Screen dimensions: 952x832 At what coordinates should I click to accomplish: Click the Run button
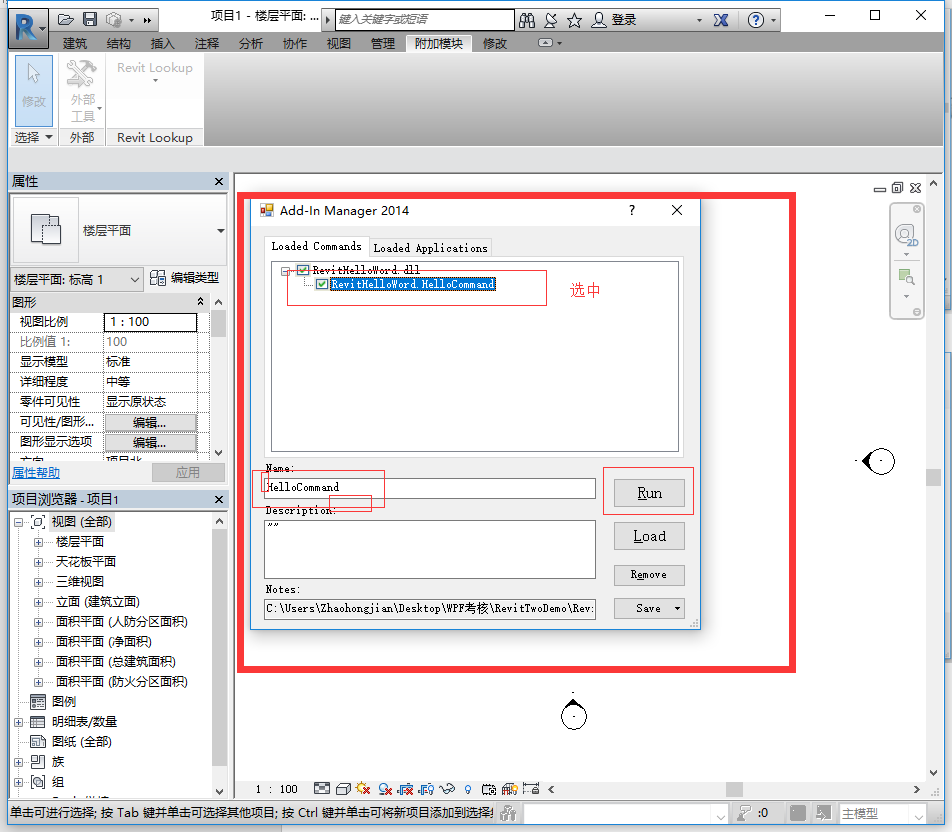tap(649, 493)
